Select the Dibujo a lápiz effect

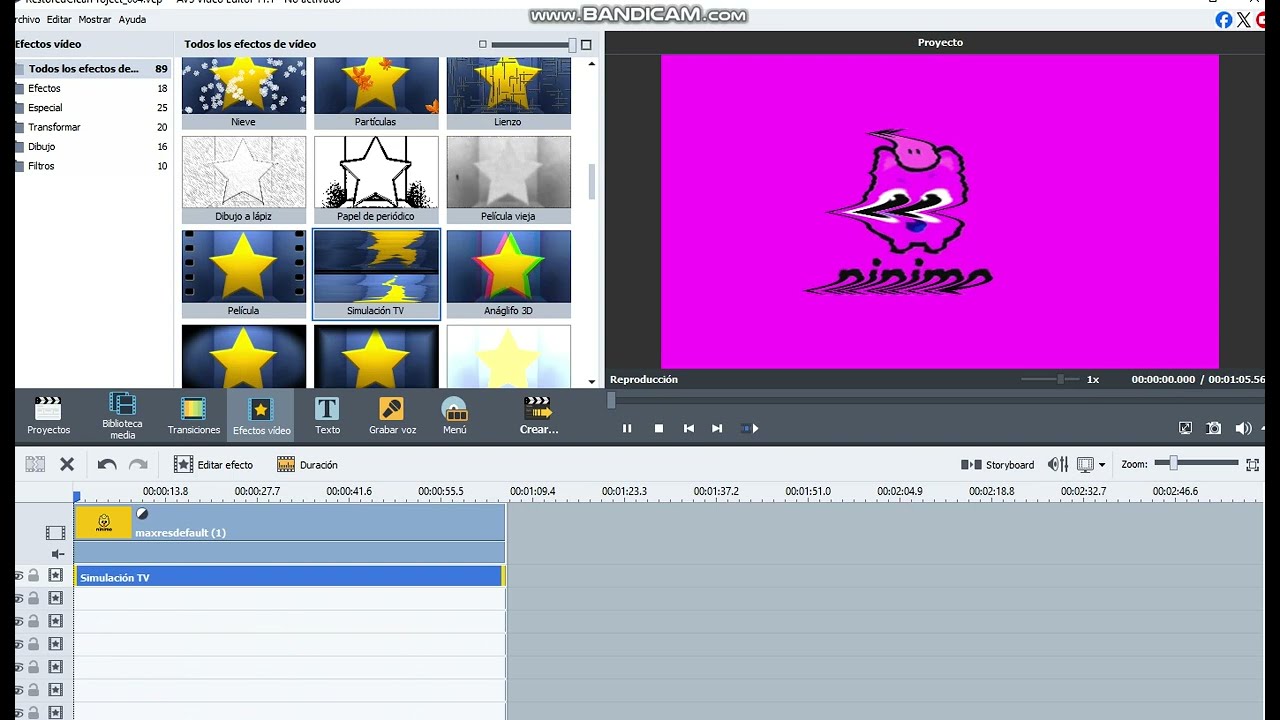[244, 180]
